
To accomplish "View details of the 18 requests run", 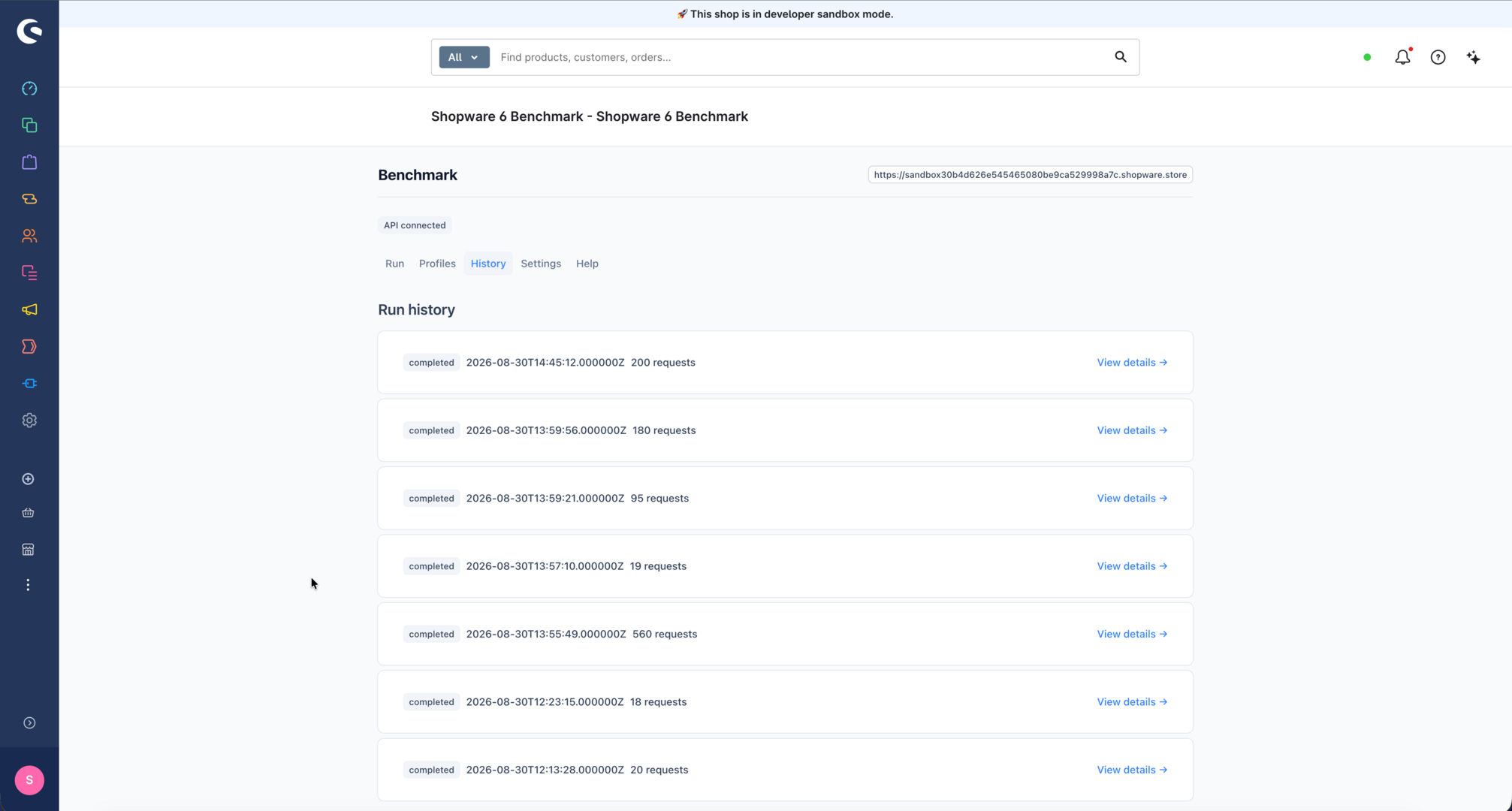I will click(1132, 702).
